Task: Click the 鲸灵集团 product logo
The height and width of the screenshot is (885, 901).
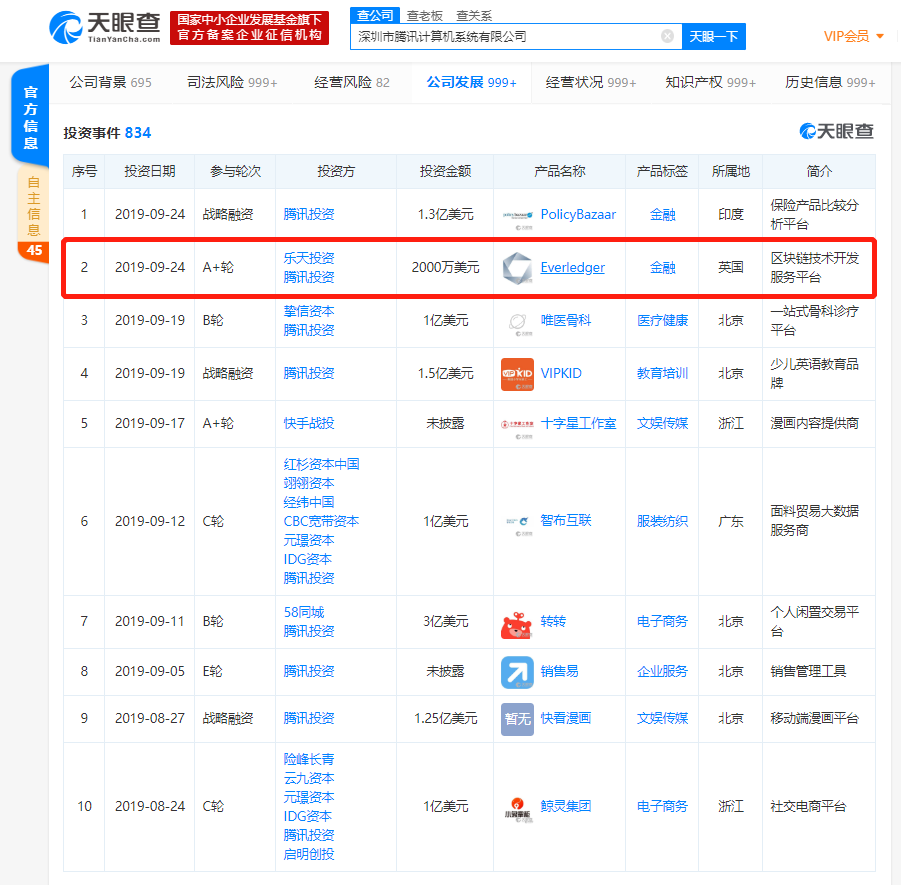Action: [x=517, y=806]
